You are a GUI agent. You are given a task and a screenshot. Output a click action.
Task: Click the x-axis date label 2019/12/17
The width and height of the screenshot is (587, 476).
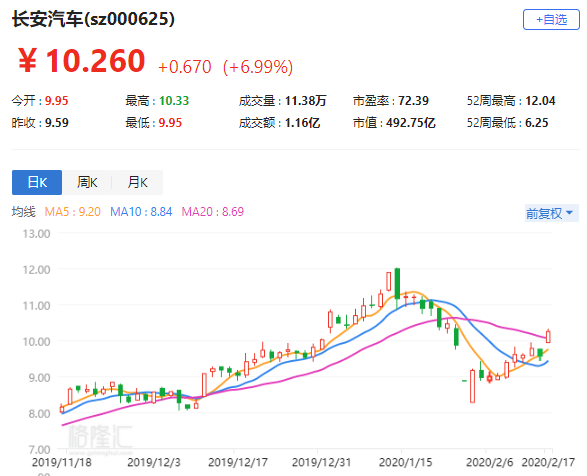click(238, 462)
